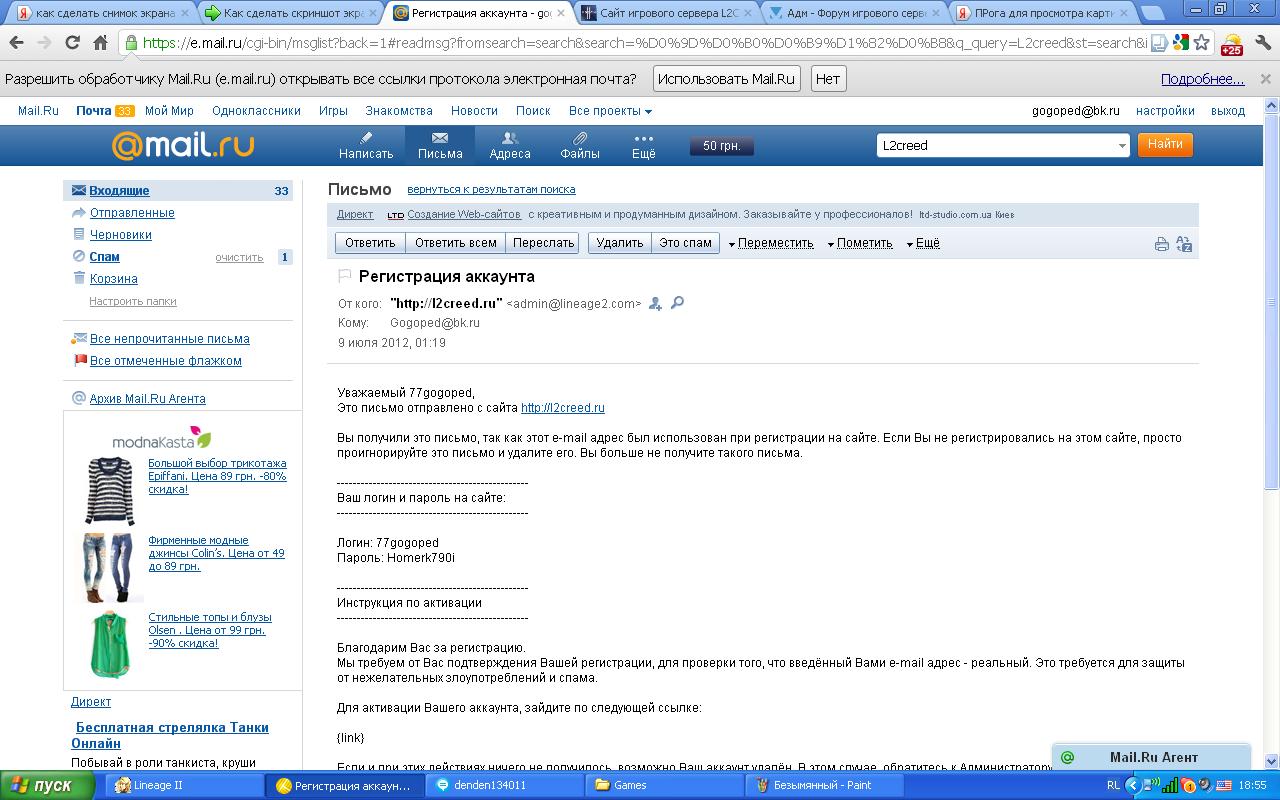Click the Удалить delete button
Screen dimensions: 1280x800
(x=620, y=243)
